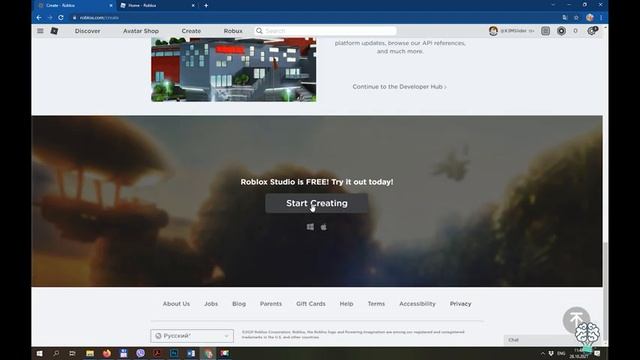Open the hamburger navigation menu
Image resolution: width=640 pixels, height=360 pixels.
pyautogui.click(x=40, y=31)
